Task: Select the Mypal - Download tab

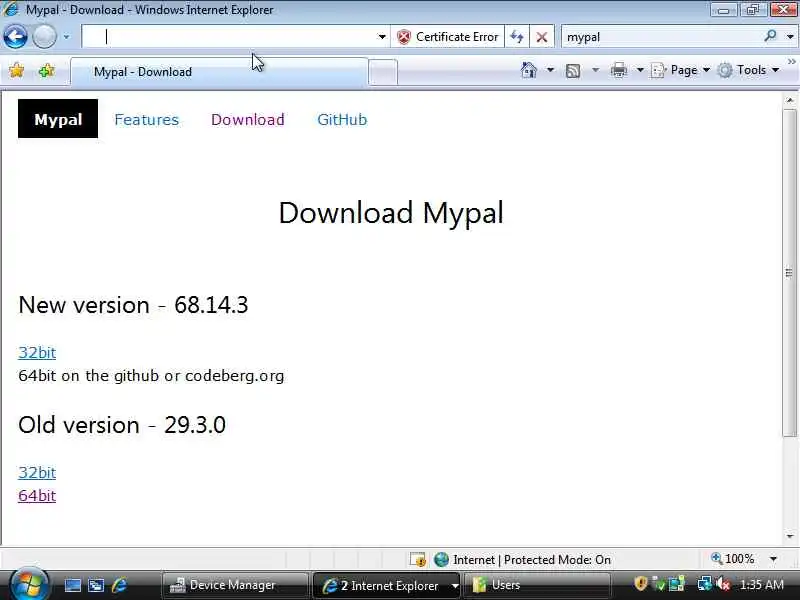Action: click(x=218, y=72)
